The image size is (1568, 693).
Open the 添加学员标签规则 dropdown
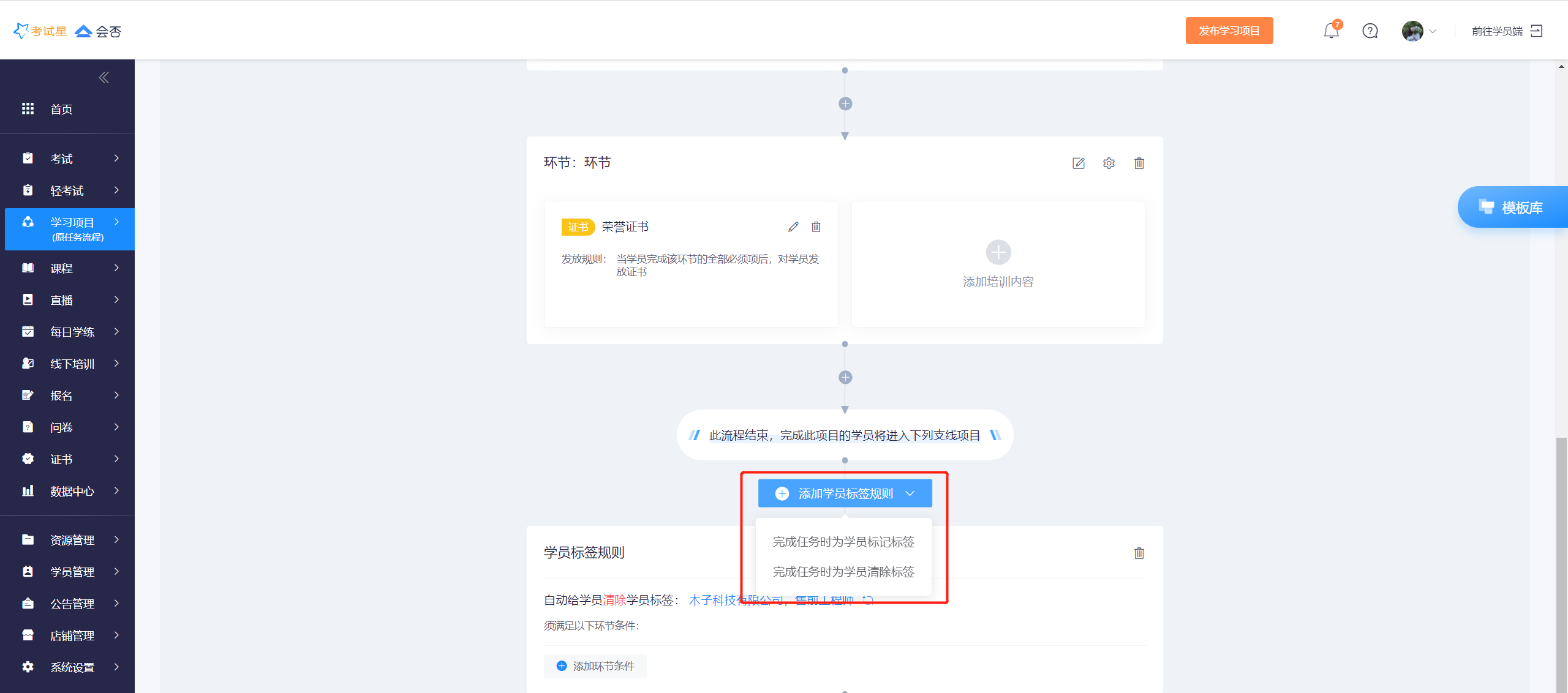[845, 493]
